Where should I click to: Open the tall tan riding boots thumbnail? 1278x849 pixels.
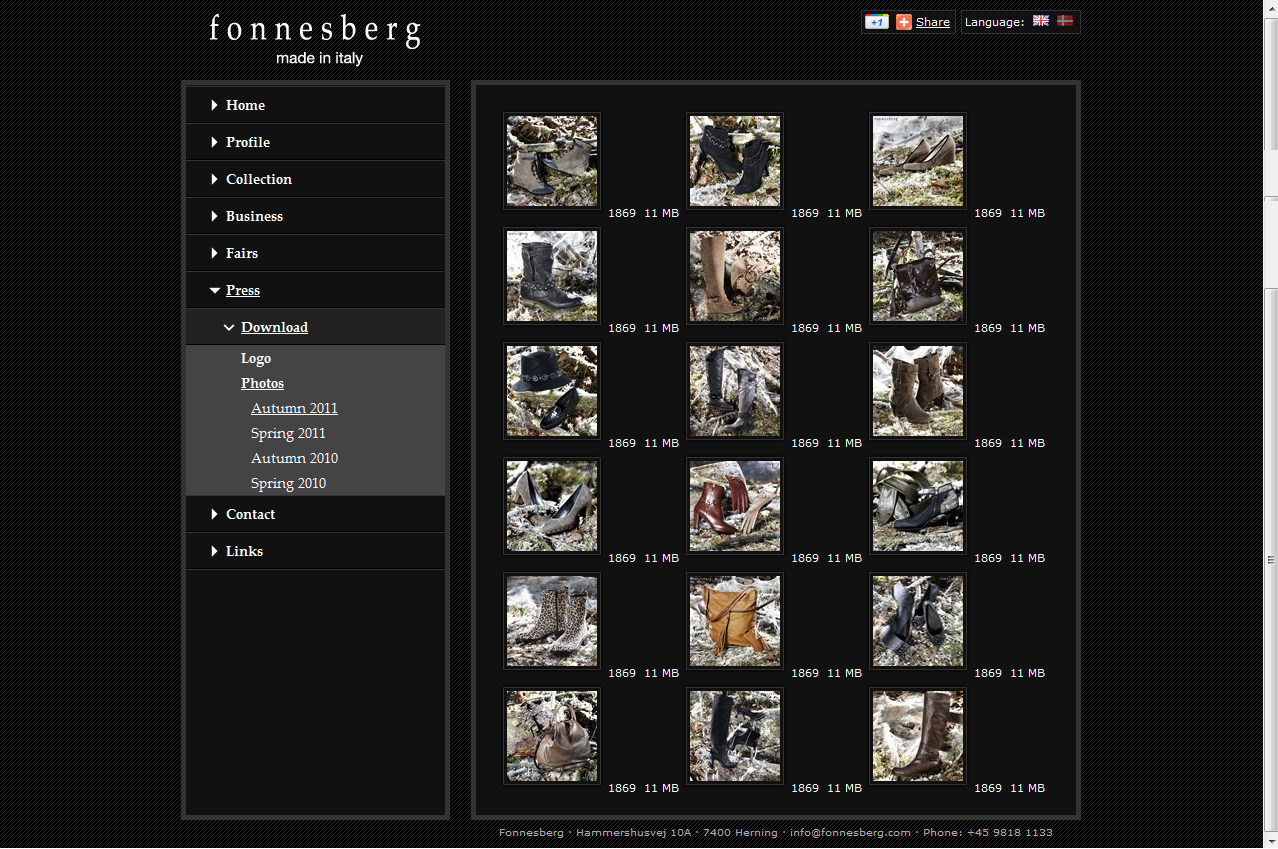(x=735, y=276)
